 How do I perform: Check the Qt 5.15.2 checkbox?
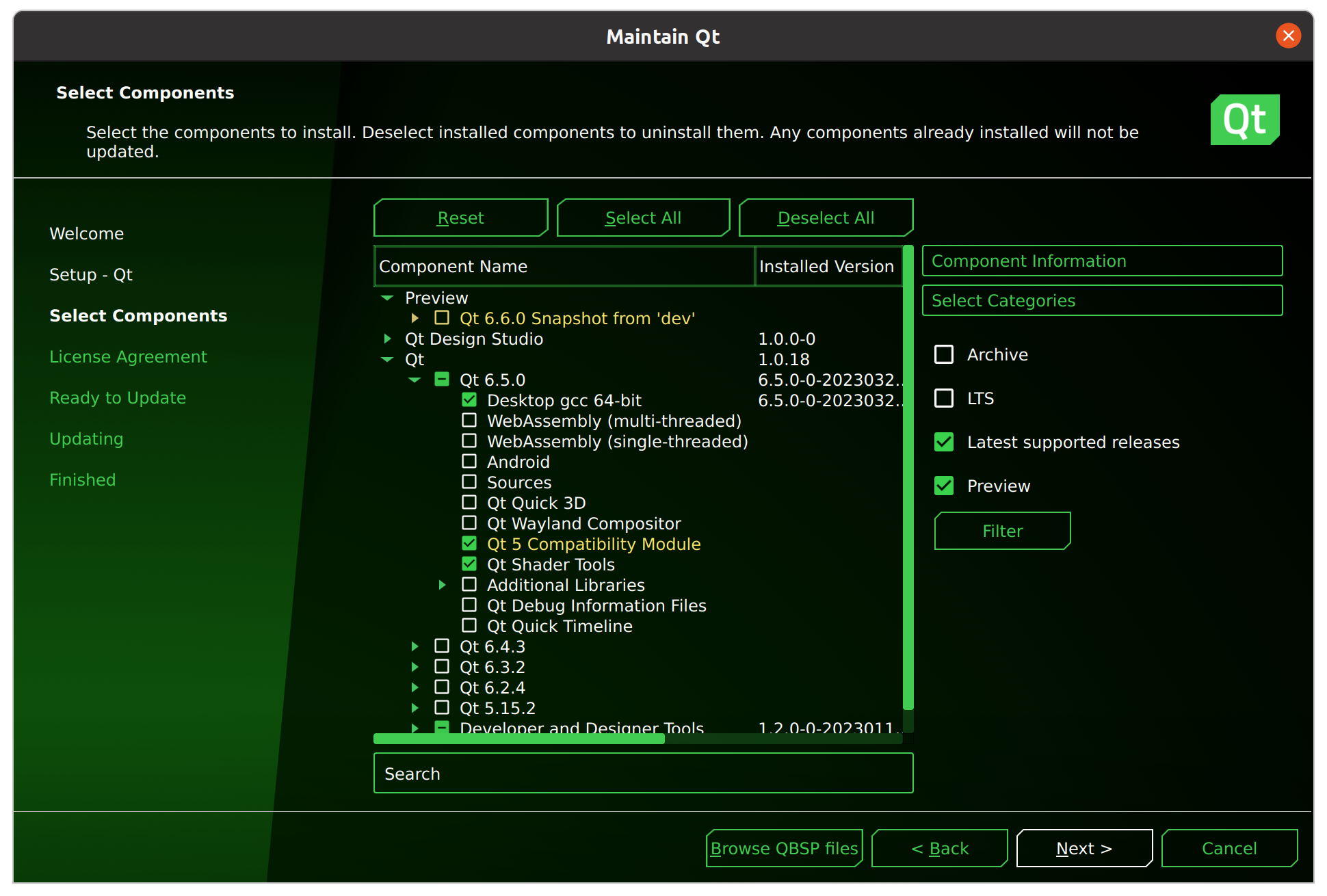[442, 708]
